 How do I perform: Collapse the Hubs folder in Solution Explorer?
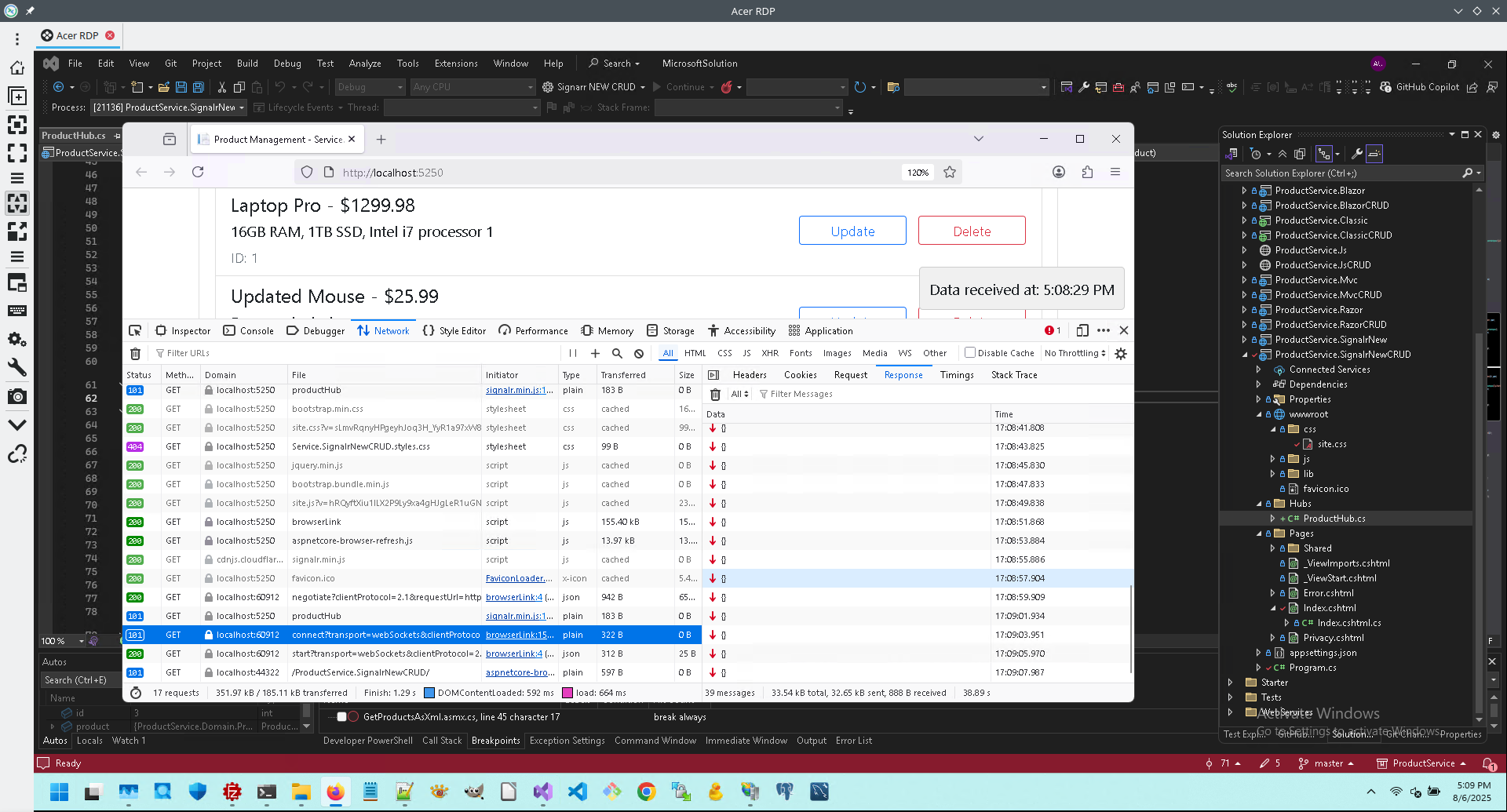[x=1258, y=504]
